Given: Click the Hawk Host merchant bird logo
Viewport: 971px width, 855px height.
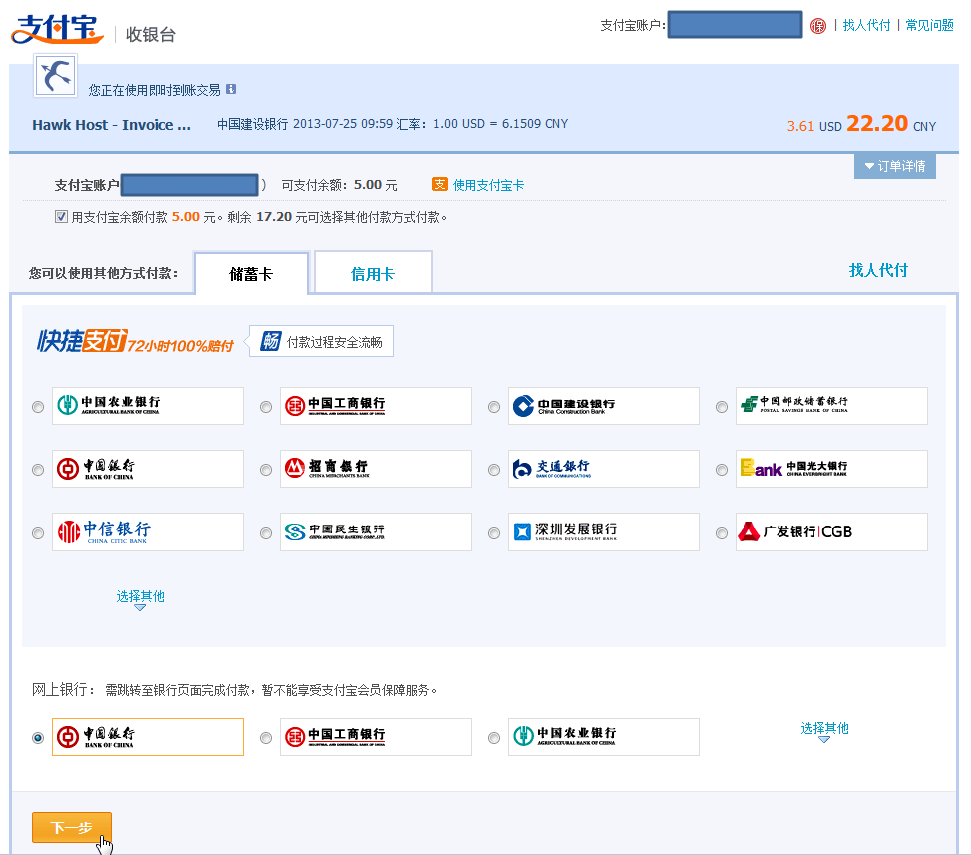Looking at the screenshot, I should pos(55,76).
